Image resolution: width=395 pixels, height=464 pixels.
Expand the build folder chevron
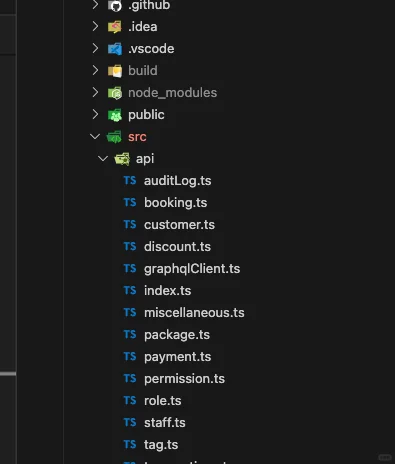[x=95, y=70]
